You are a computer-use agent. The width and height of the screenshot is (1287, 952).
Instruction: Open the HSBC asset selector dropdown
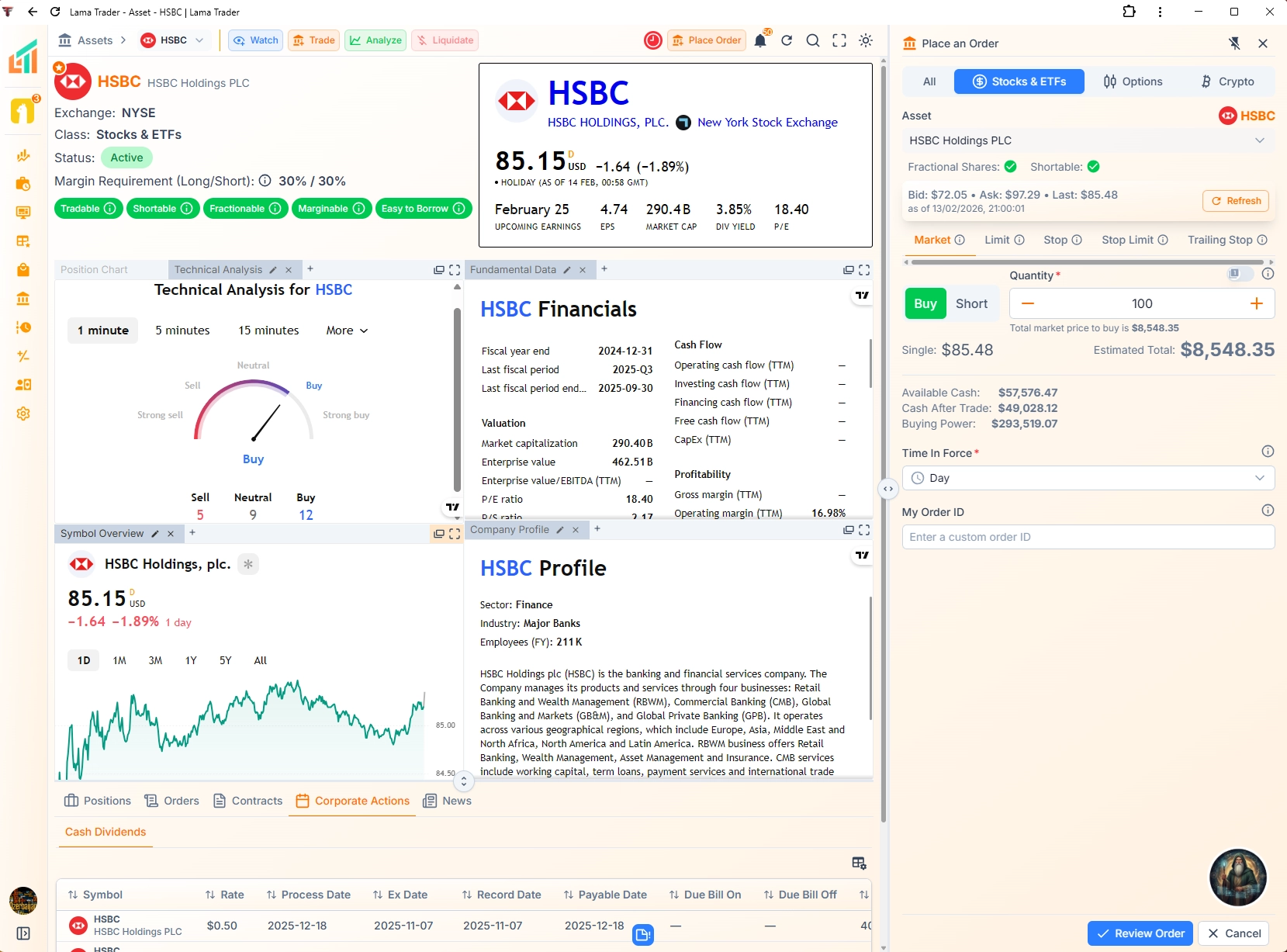[174, 40]
